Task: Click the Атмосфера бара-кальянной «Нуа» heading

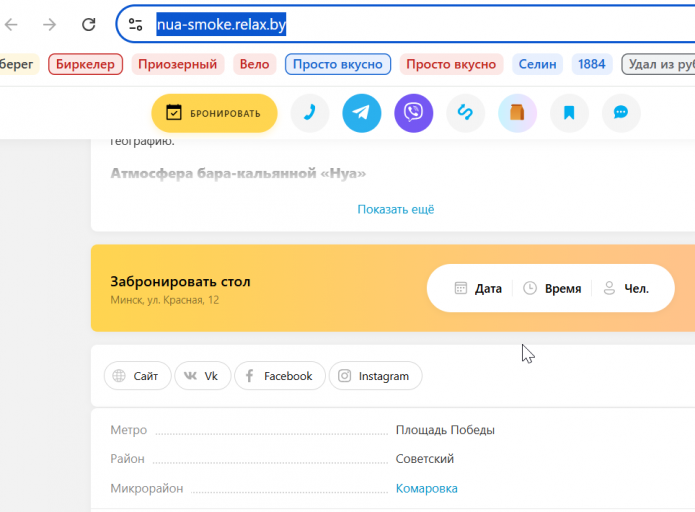Action: (238, 173)
